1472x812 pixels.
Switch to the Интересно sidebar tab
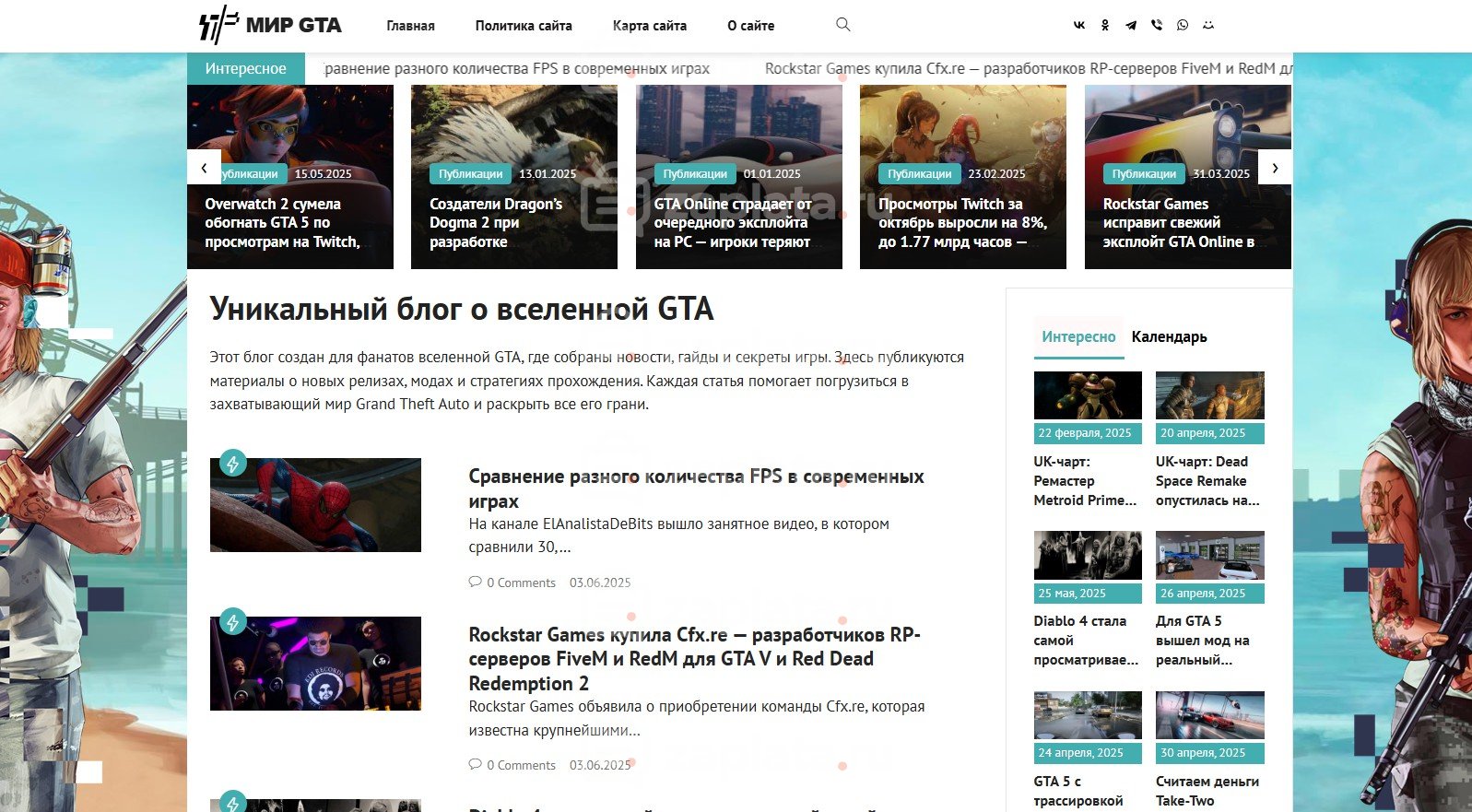coord(1078,337)
